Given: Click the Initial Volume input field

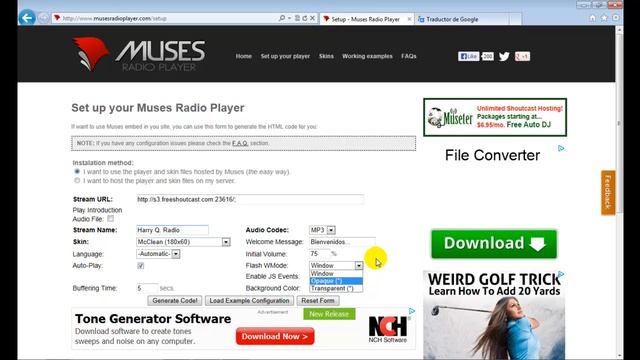Looking at the screenshot, I should [320, 254].
